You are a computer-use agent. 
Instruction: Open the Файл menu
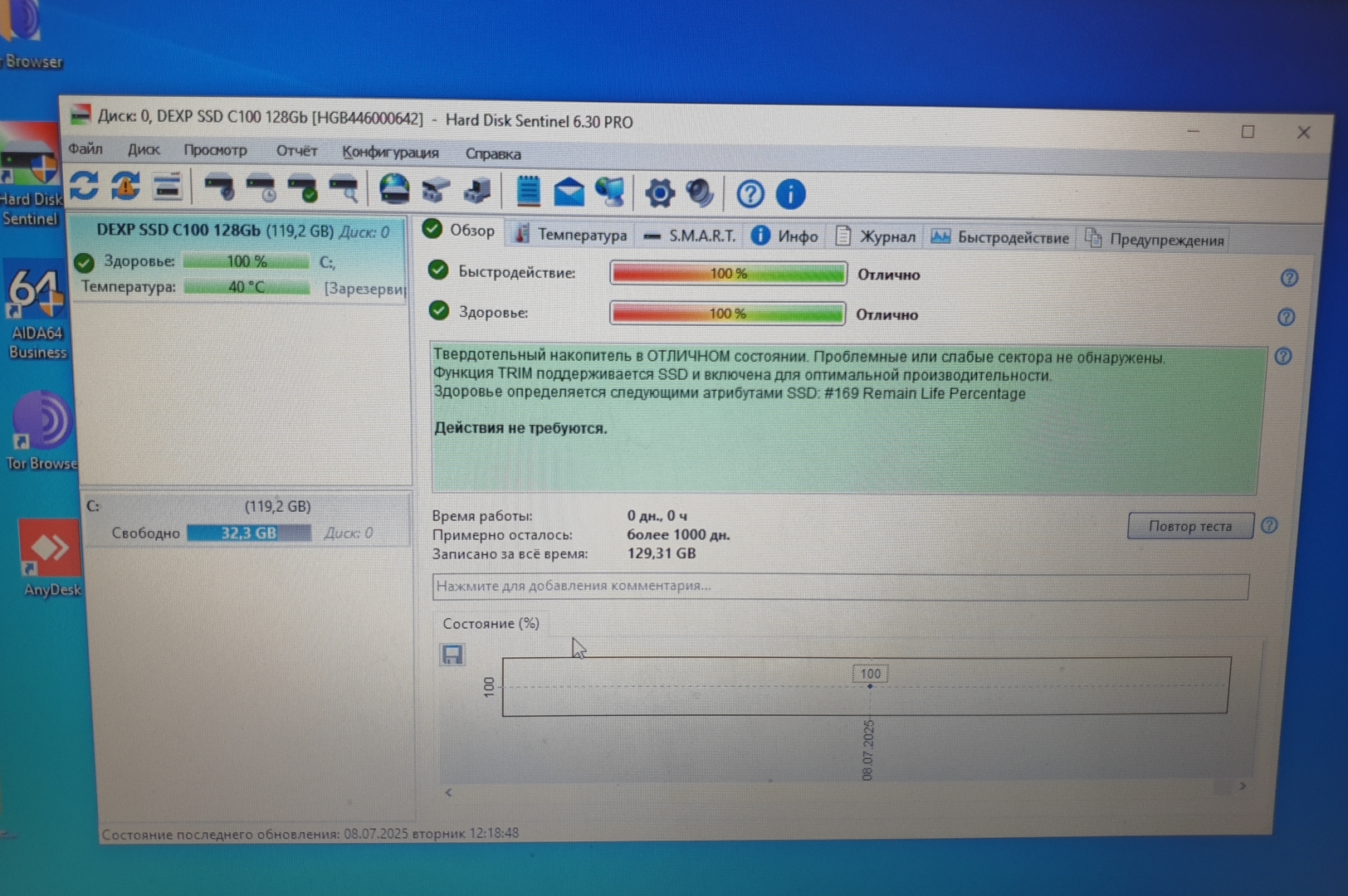85,149
